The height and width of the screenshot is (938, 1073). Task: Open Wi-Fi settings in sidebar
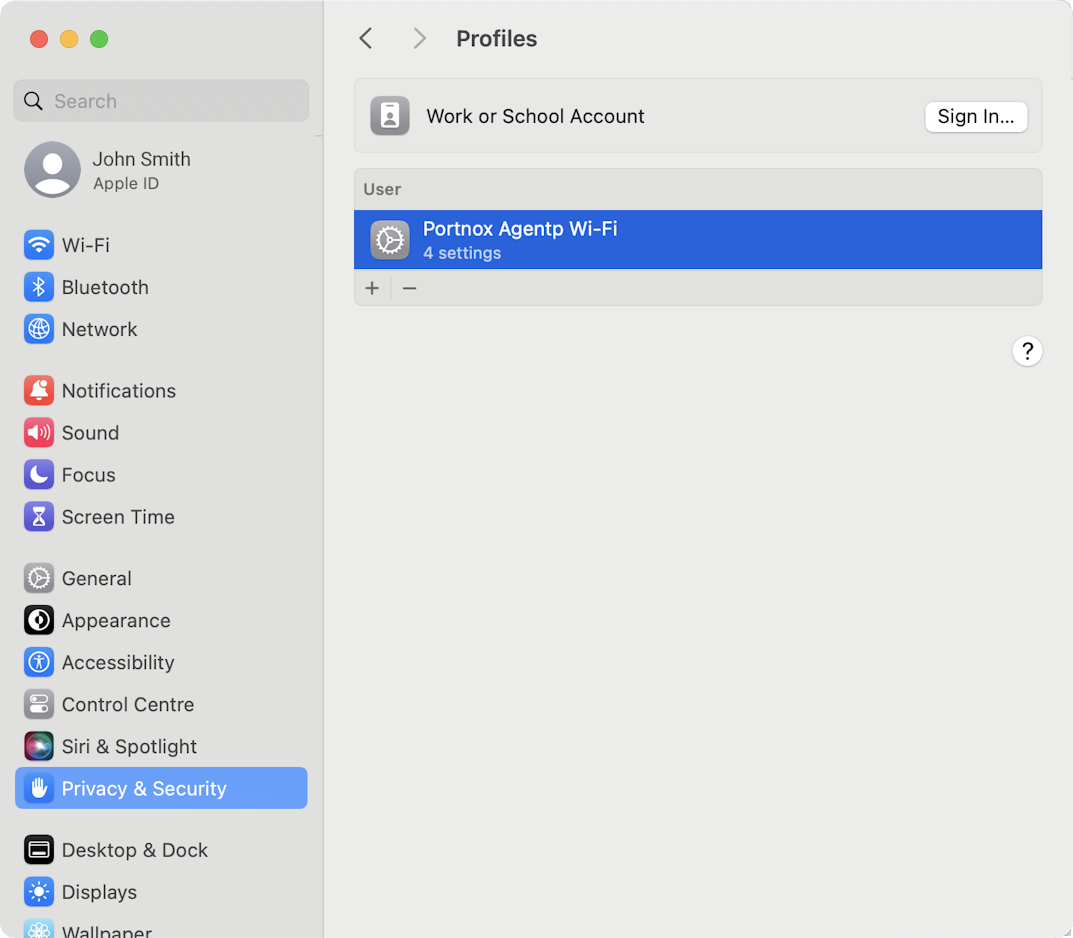coord(161,245)
